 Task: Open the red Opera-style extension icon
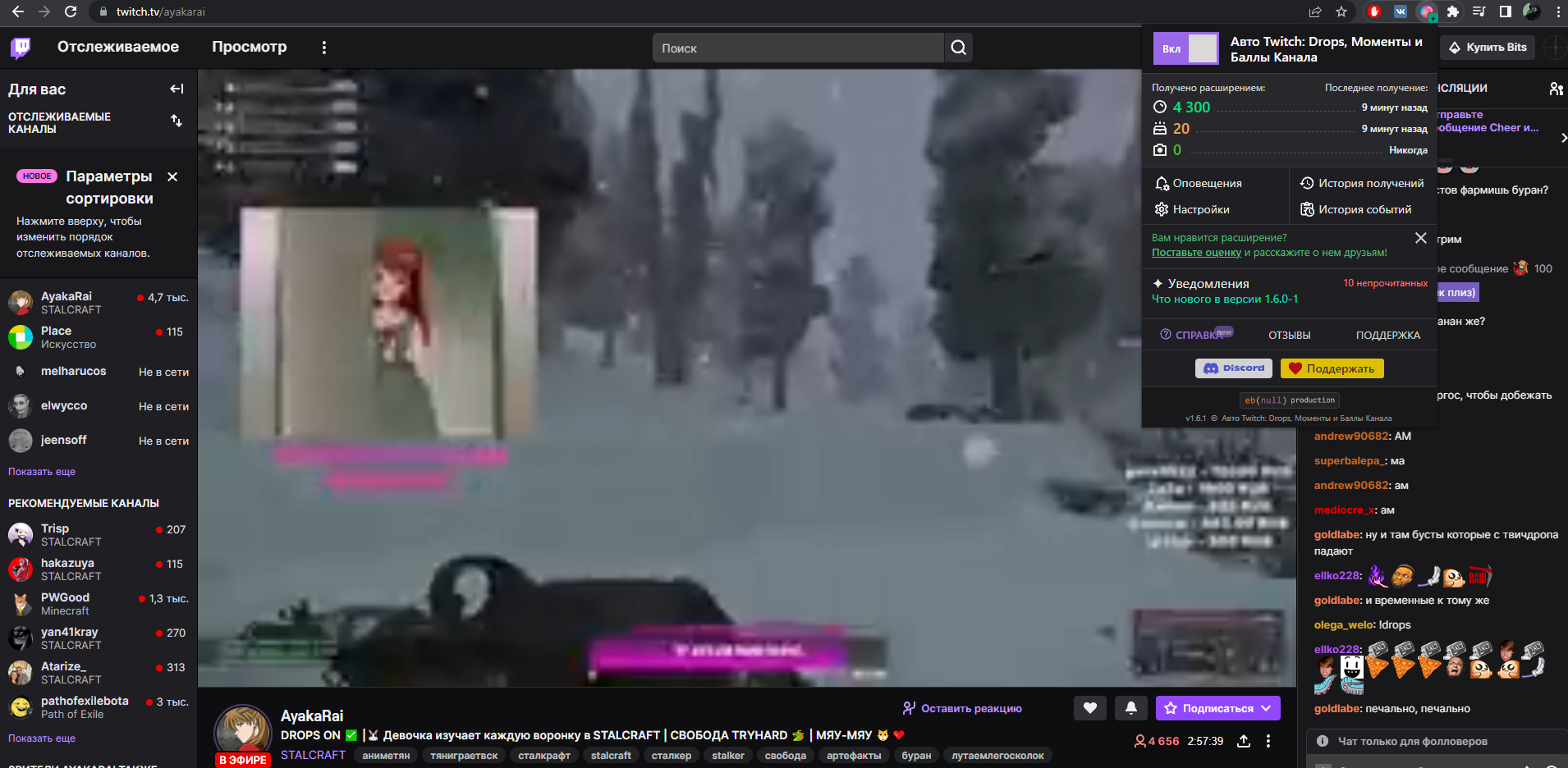pyautogui.click(x=1374, y=11)
